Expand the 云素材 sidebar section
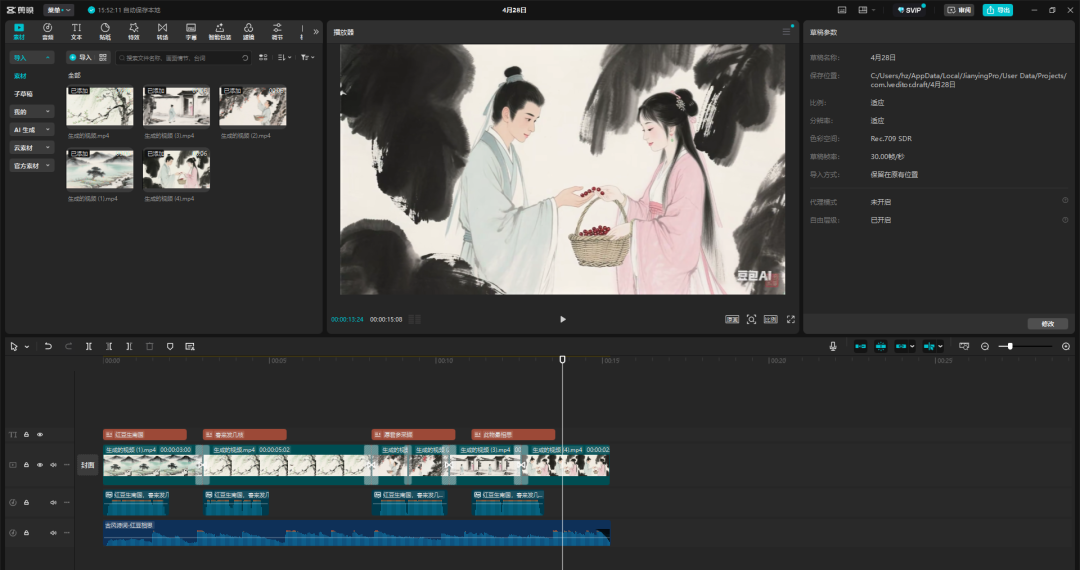Screen dimensions: 1080x570 [x=32, y=147]
